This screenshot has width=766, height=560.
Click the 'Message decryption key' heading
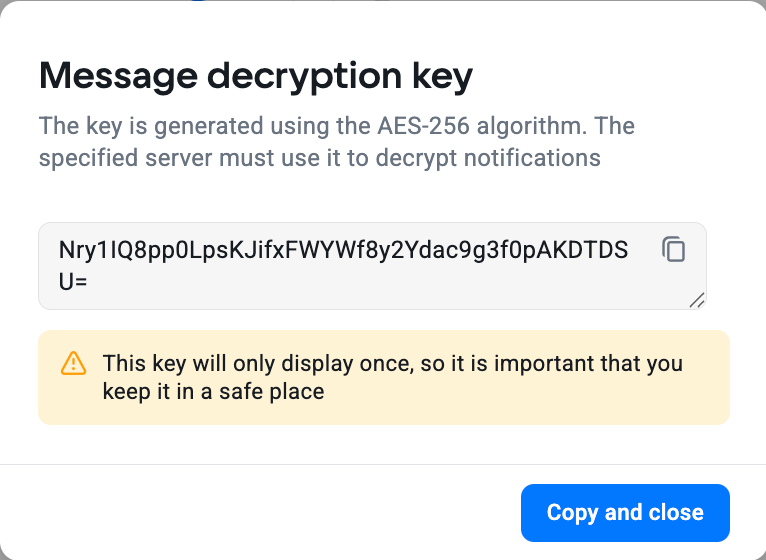[255, 76]
